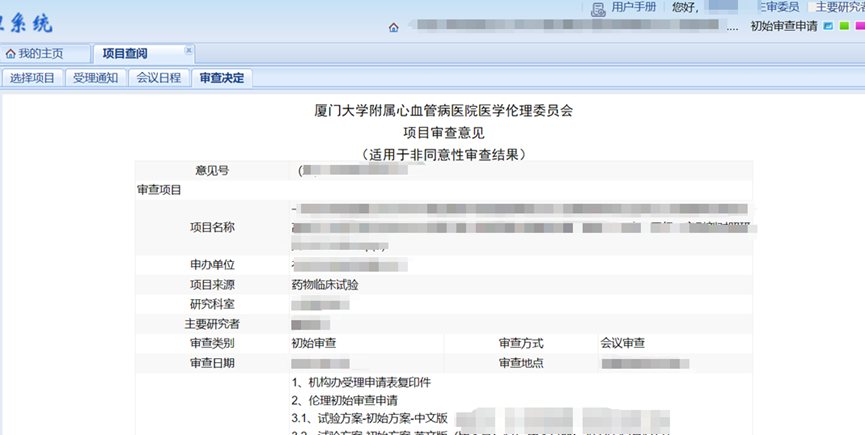The height and width of the screenshot is (435, 865).
Task: Select the 项目查阅 tab
Action: pos(125,53)
